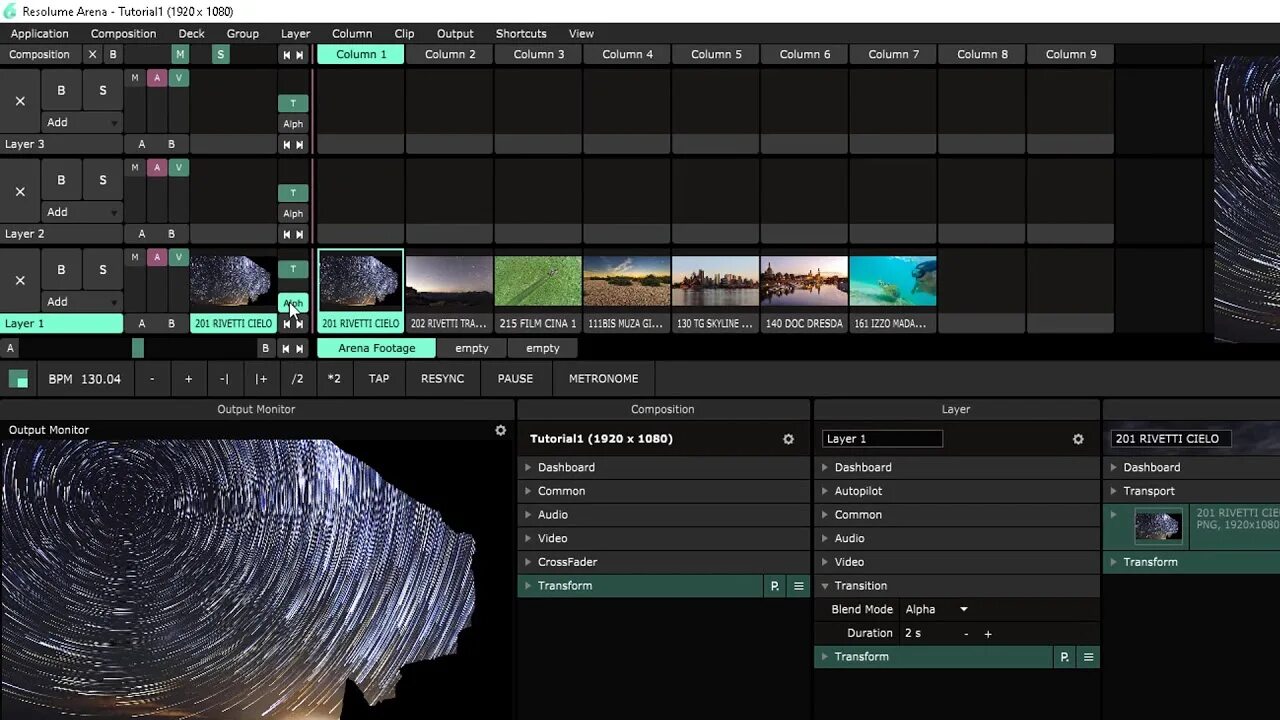Click the Layer 1 name input field
Image resolution: width=1280 pixels, height=720 pixels.
(882, 439)
